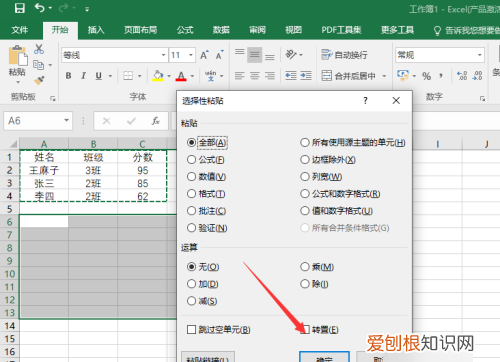The width and height of the screenshot is (500, 362).
Task: Click the Format Painter brush icon
Action: [39, 80]
